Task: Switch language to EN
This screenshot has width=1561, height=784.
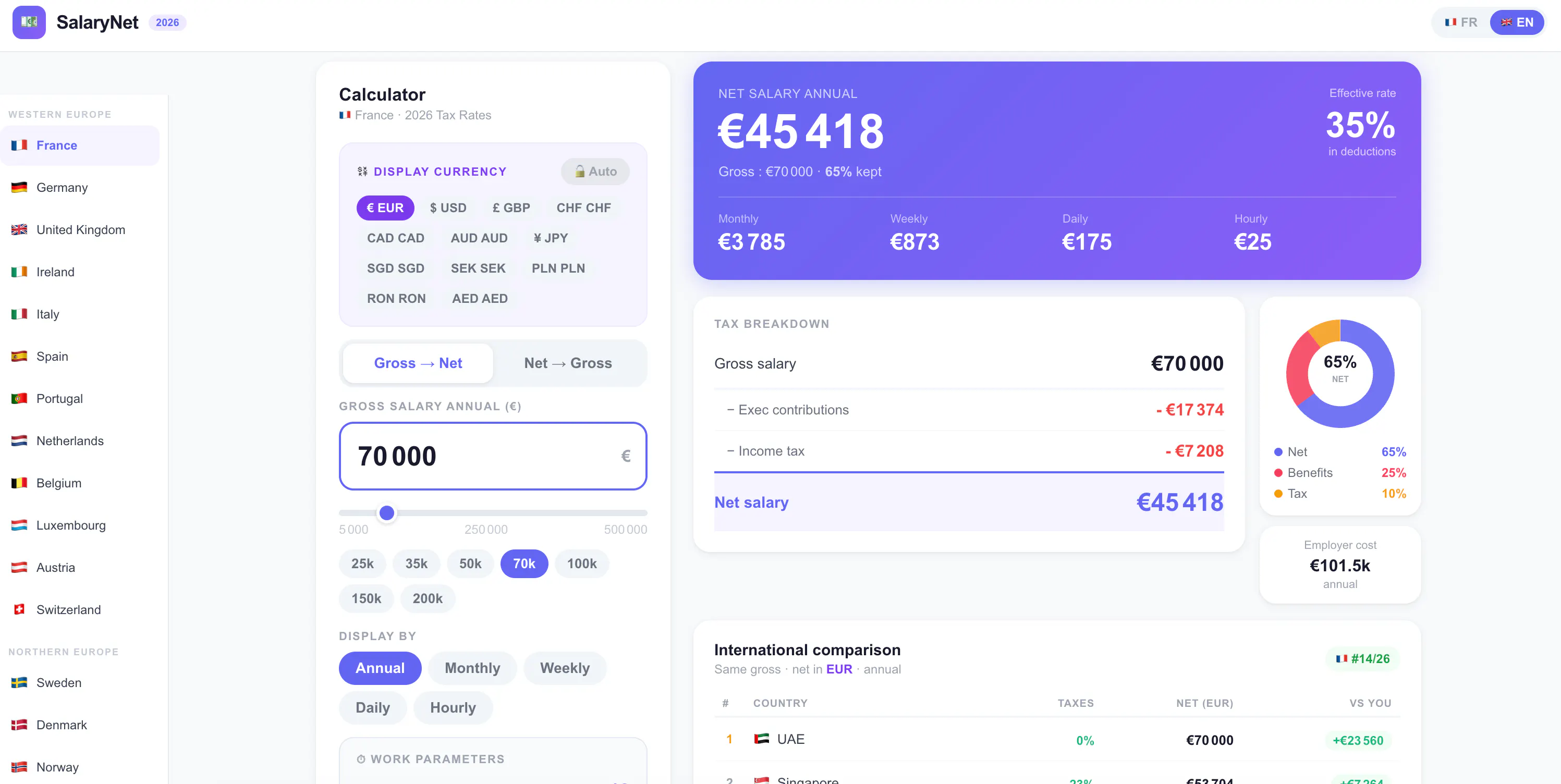Action: 1517,22
